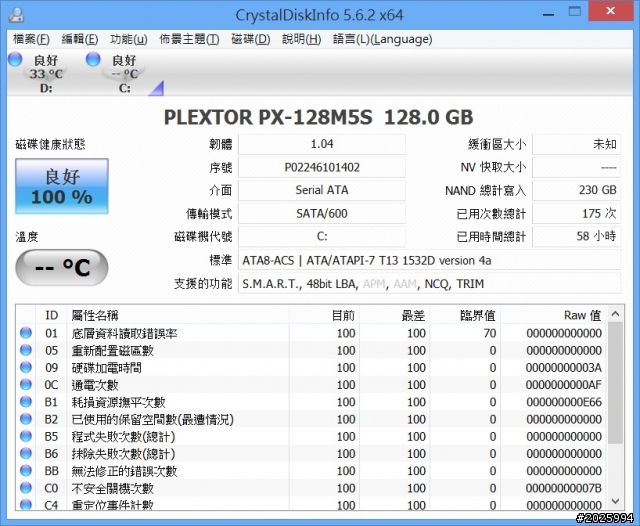
Task: Open the 編輯(E) menu
Action: 80,39
